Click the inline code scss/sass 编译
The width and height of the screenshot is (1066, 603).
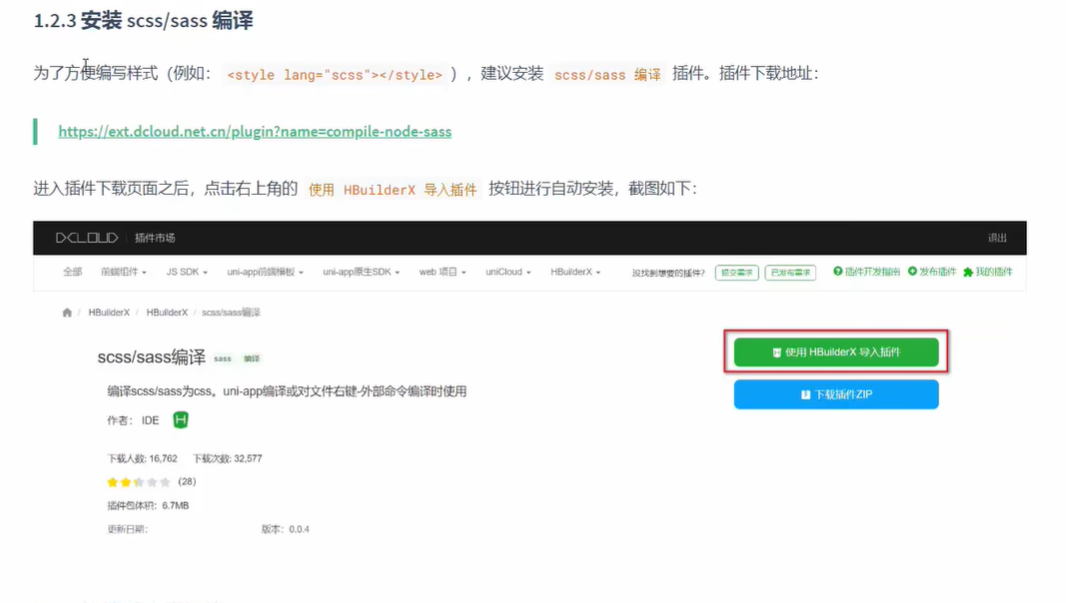tap(607, 75)
